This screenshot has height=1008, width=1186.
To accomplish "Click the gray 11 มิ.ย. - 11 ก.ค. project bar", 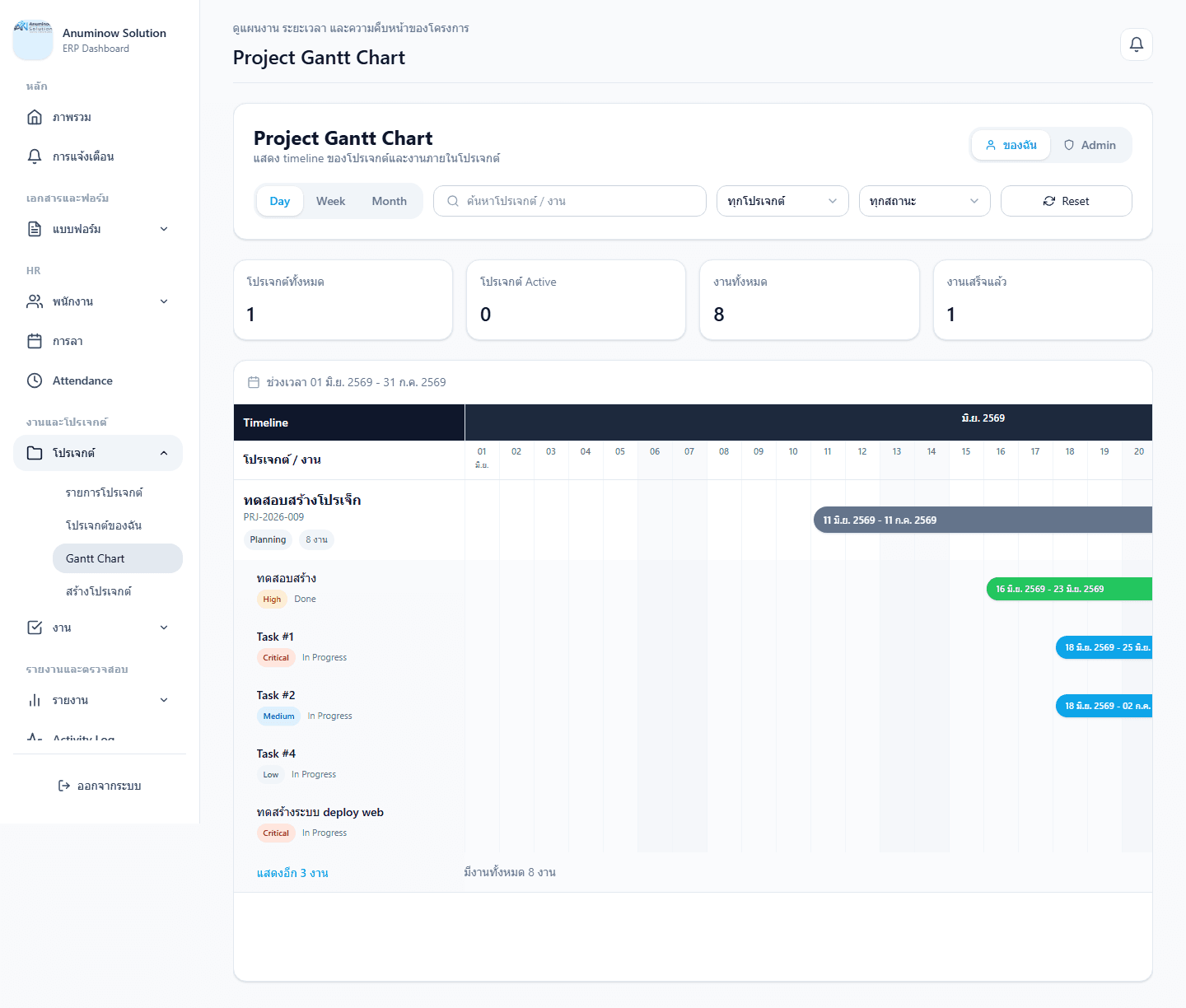I will pos(983,520).
